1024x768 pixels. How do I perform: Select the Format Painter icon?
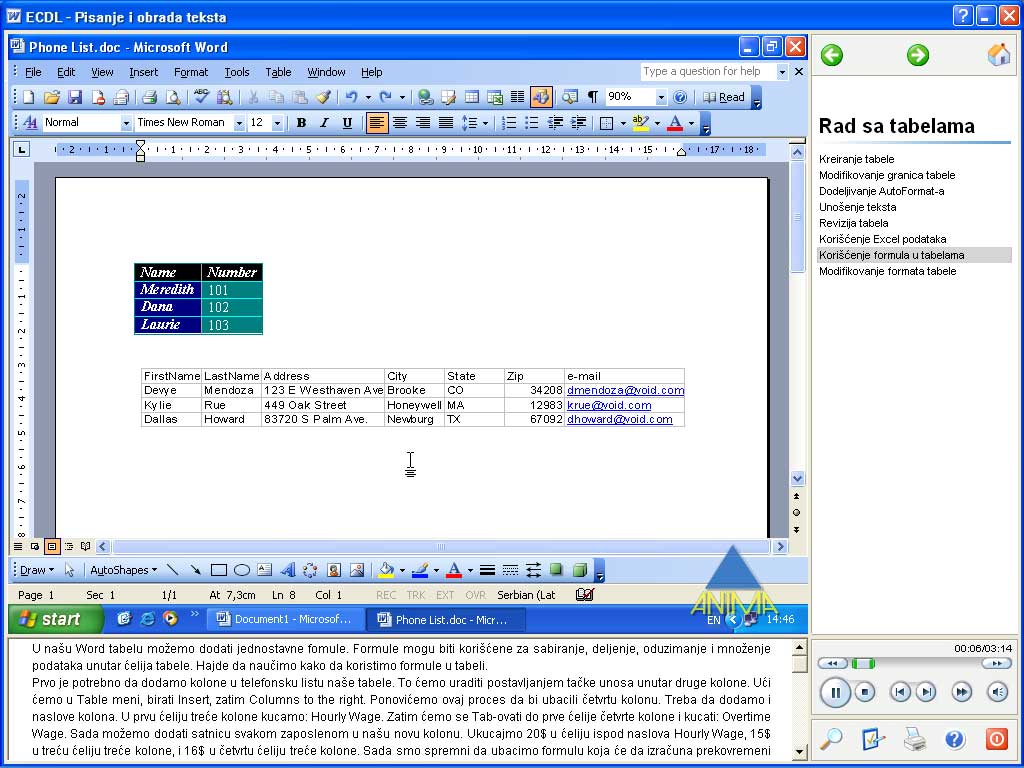[325, 97]
